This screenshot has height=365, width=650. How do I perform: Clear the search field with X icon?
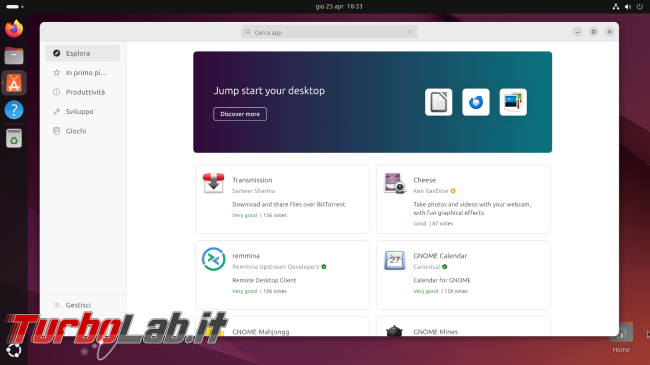pyautogui.click(x=410, y=32)
